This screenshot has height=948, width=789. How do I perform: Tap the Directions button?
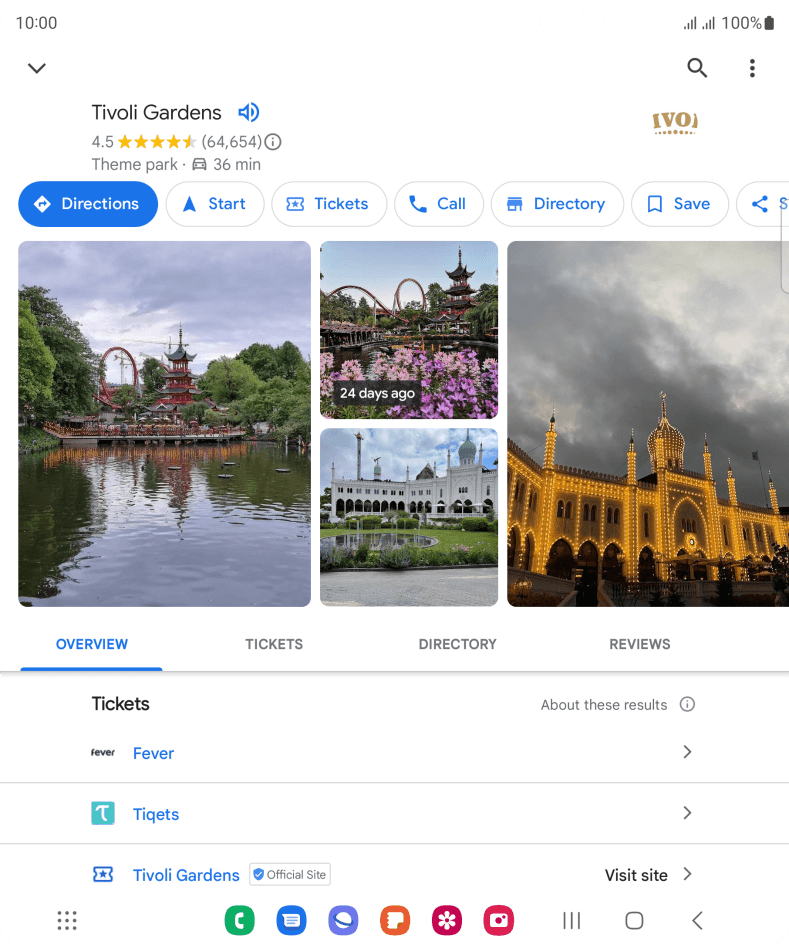point(88,204)
